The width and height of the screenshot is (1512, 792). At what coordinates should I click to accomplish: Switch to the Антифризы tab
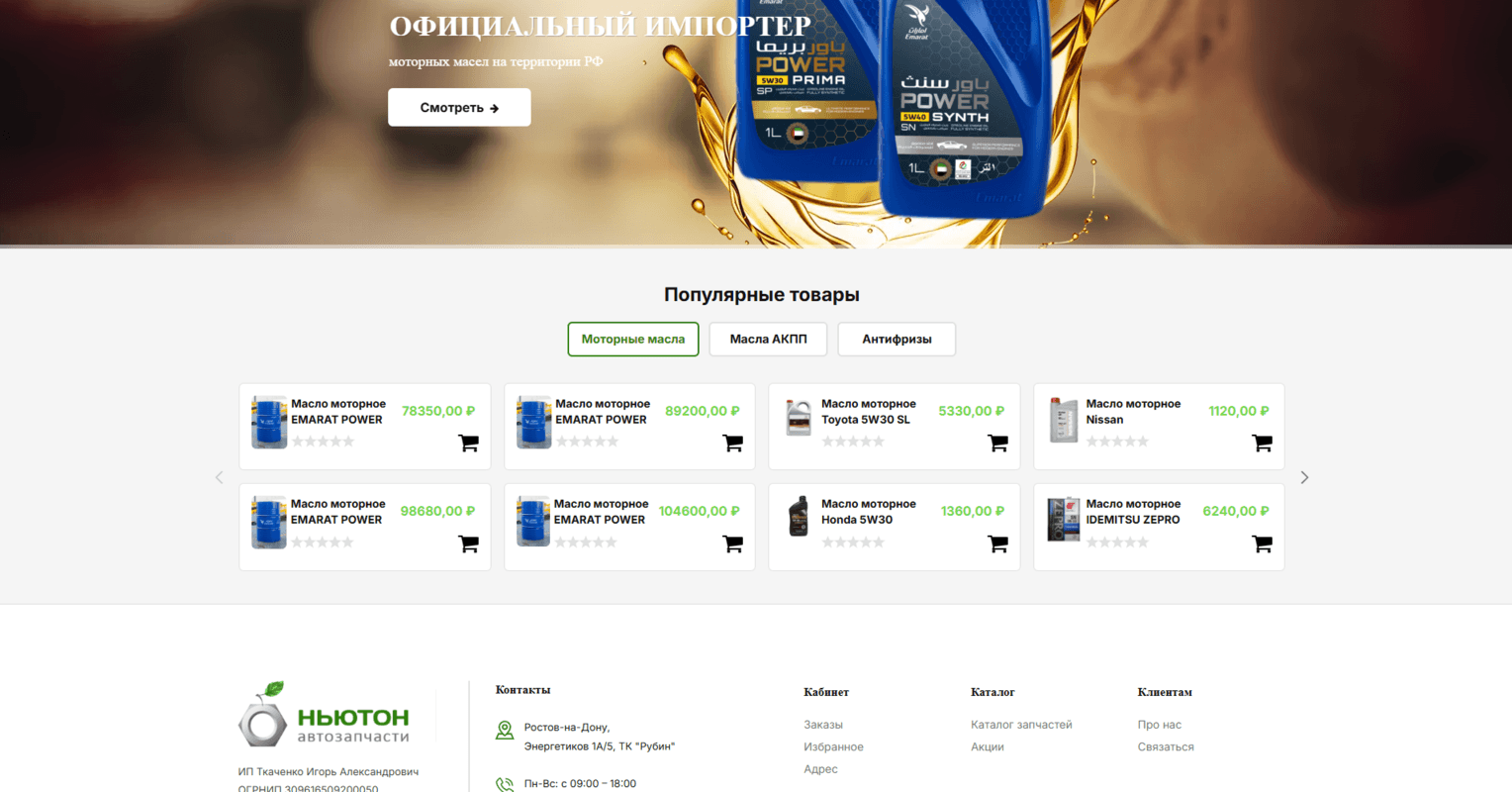(x=897, y=339)
